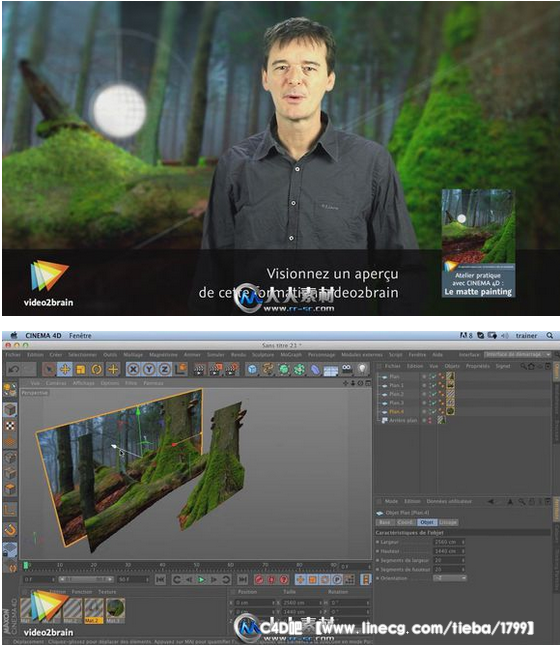Toggle the enable checkmark for Plan.4
The height and width of the screenshot is (645, 560).
[x=433, y=411]
